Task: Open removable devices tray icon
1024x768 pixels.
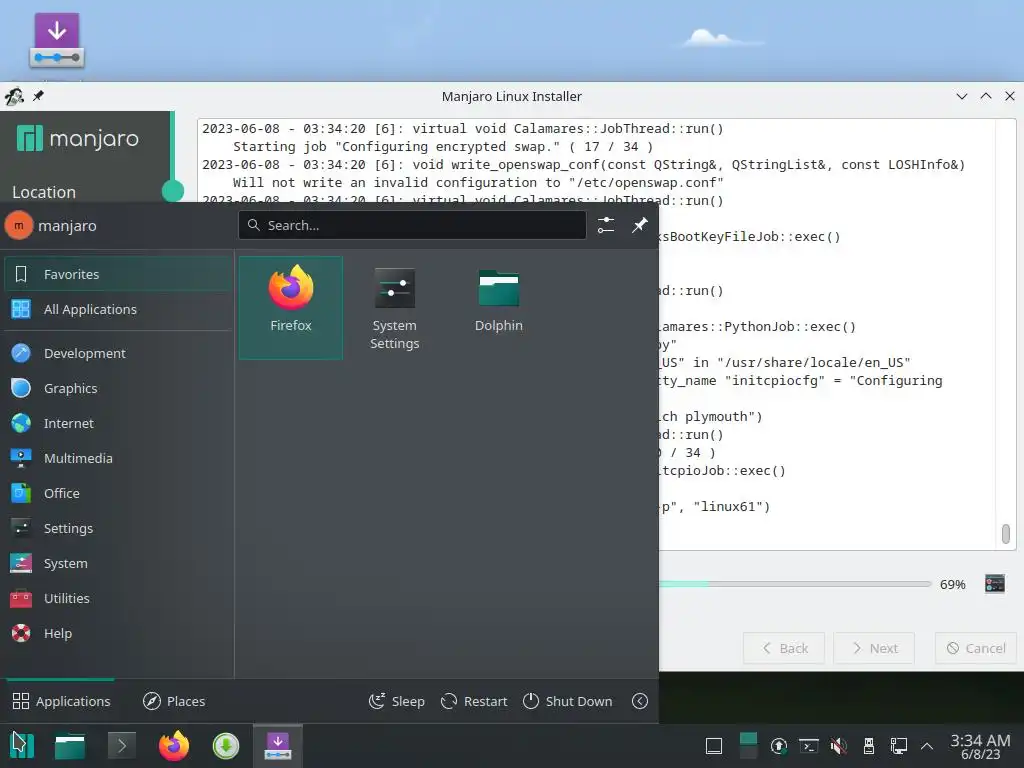Action: coord(869,746)
